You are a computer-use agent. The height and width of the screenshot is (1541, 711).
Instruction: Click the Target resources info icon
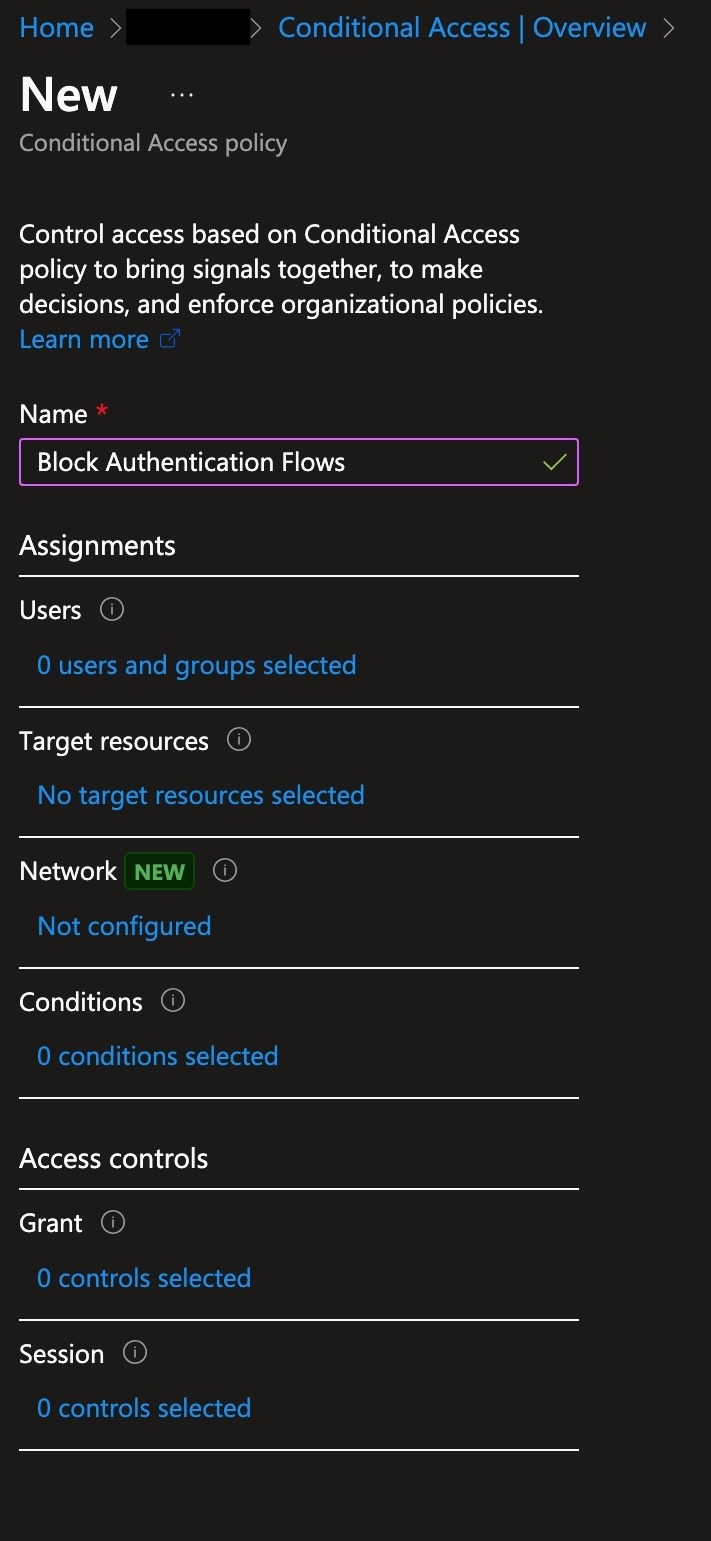(239, 740)
